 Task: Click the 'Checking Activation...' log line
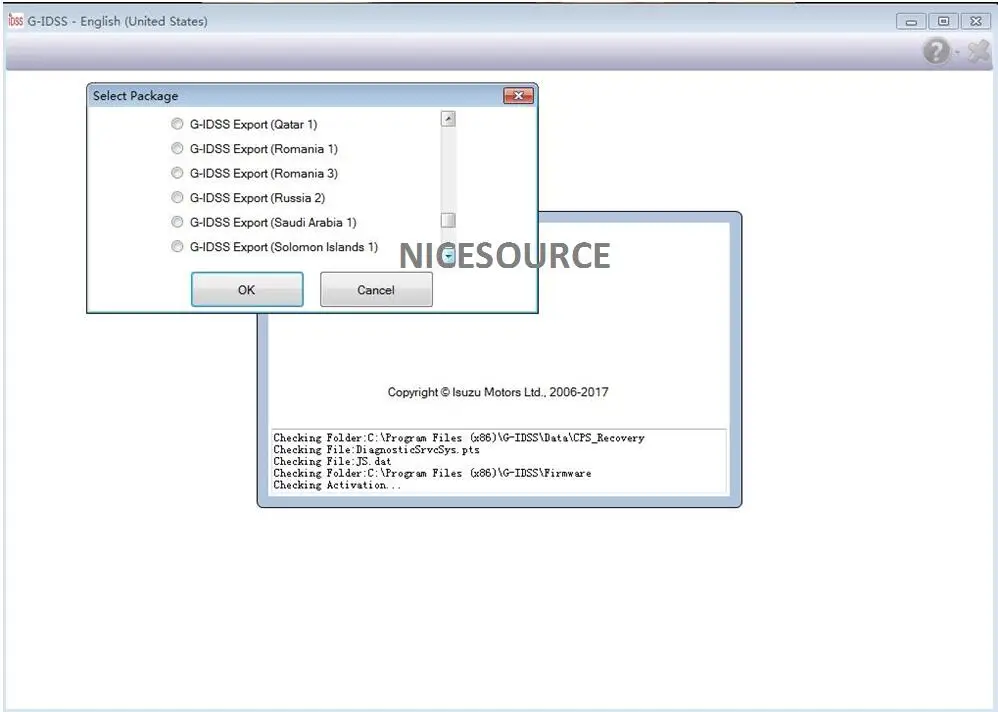[x=337, y=485]
